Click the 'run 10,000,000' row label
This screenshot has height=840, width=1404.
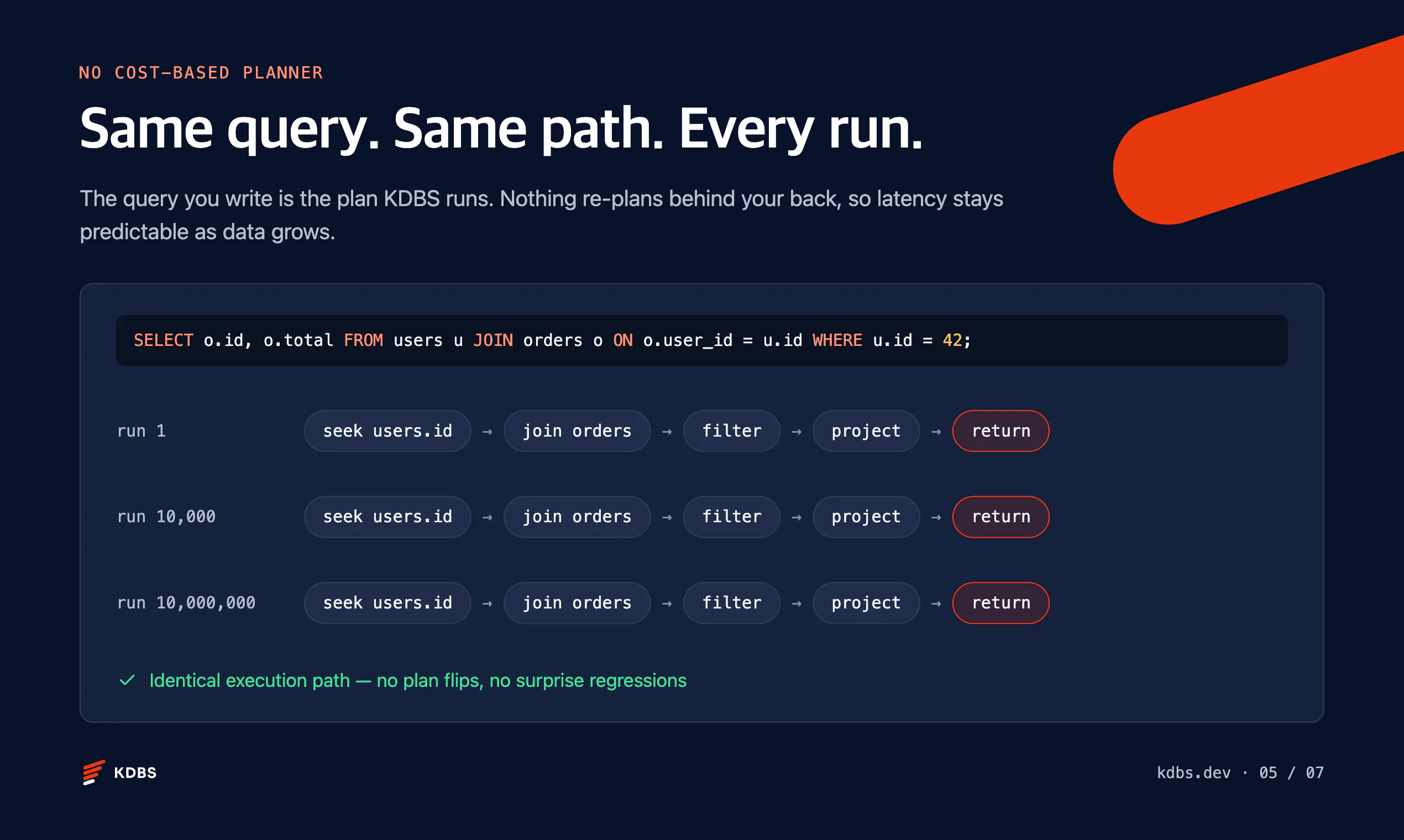pyautogui.click(x=186, y=603)
